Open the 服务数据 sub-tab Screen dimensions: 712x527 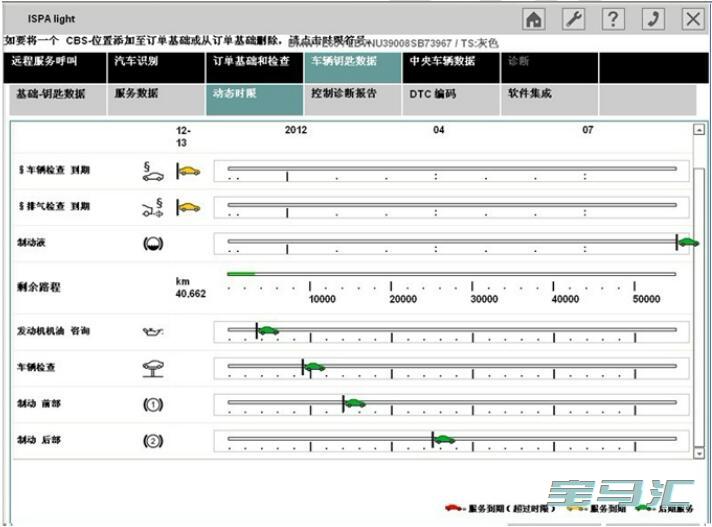coord(156,100)
